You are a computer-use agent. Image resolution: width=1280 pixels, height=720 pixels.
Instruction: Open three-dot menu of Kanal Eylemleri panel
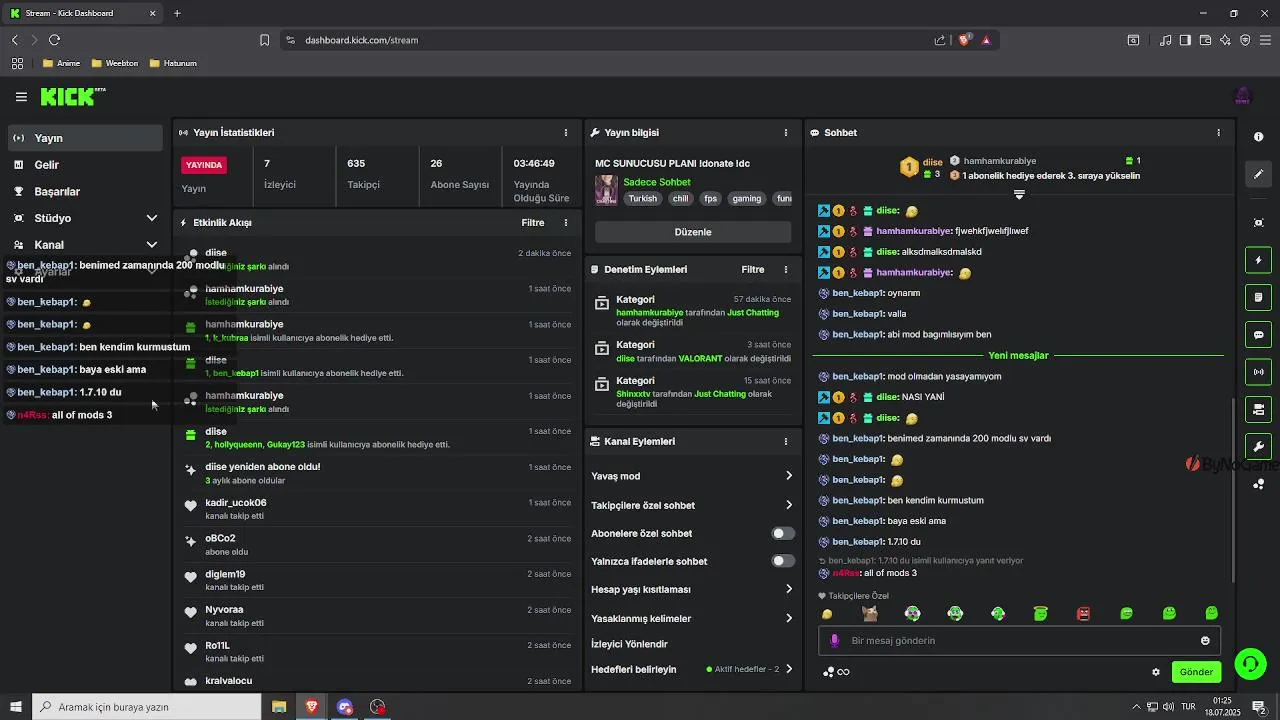tap(786, 441)
